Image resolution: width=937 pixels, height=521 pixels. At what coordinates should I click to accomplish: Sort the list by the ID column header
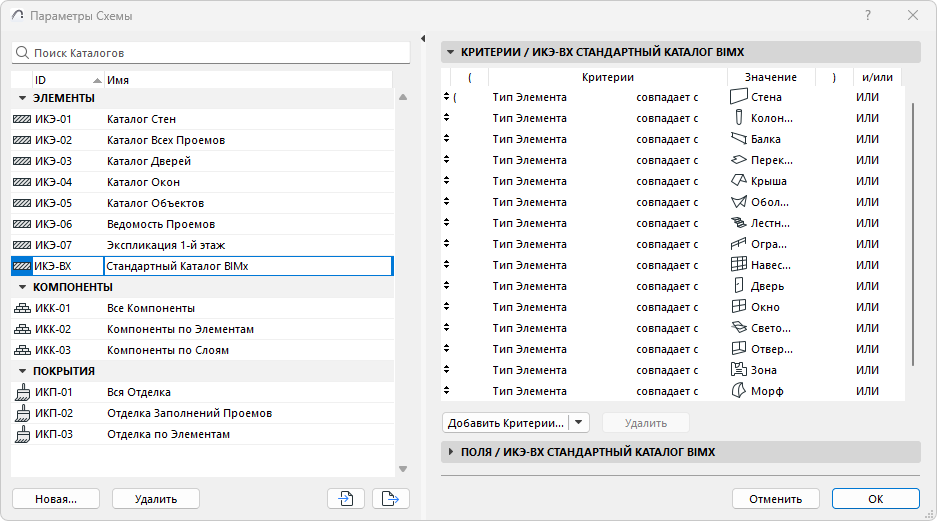[66, 79]
